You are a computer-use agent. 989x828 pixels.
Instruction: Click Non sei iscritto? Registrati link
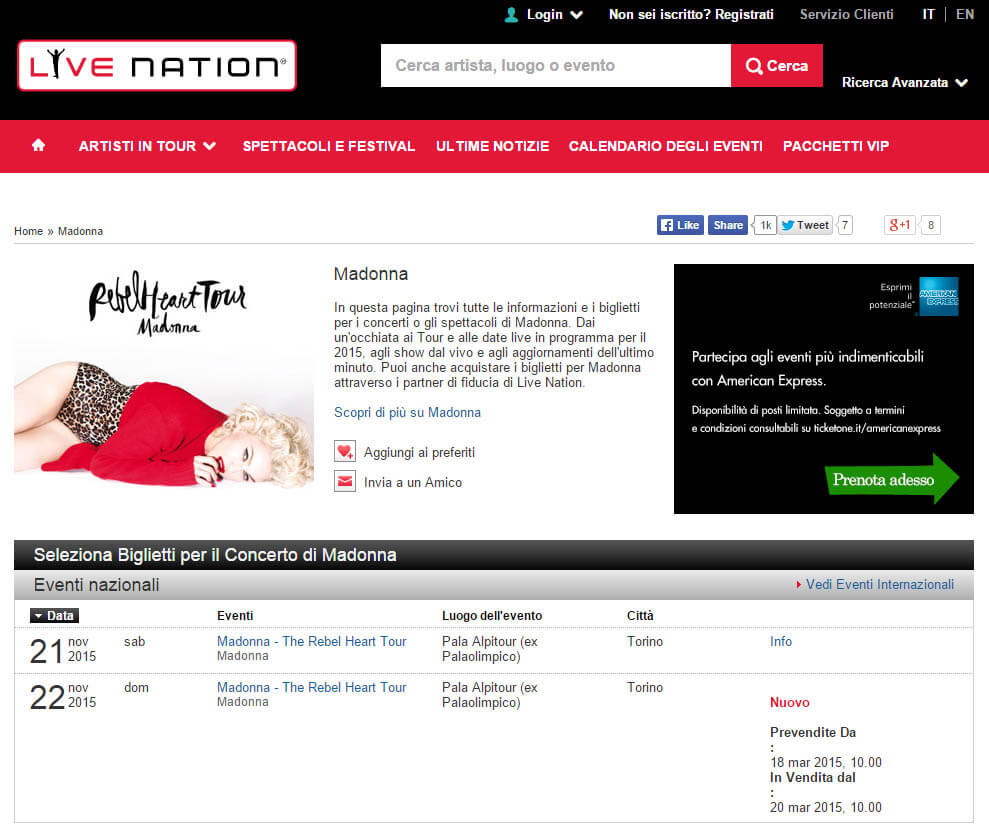coord(691,15)
